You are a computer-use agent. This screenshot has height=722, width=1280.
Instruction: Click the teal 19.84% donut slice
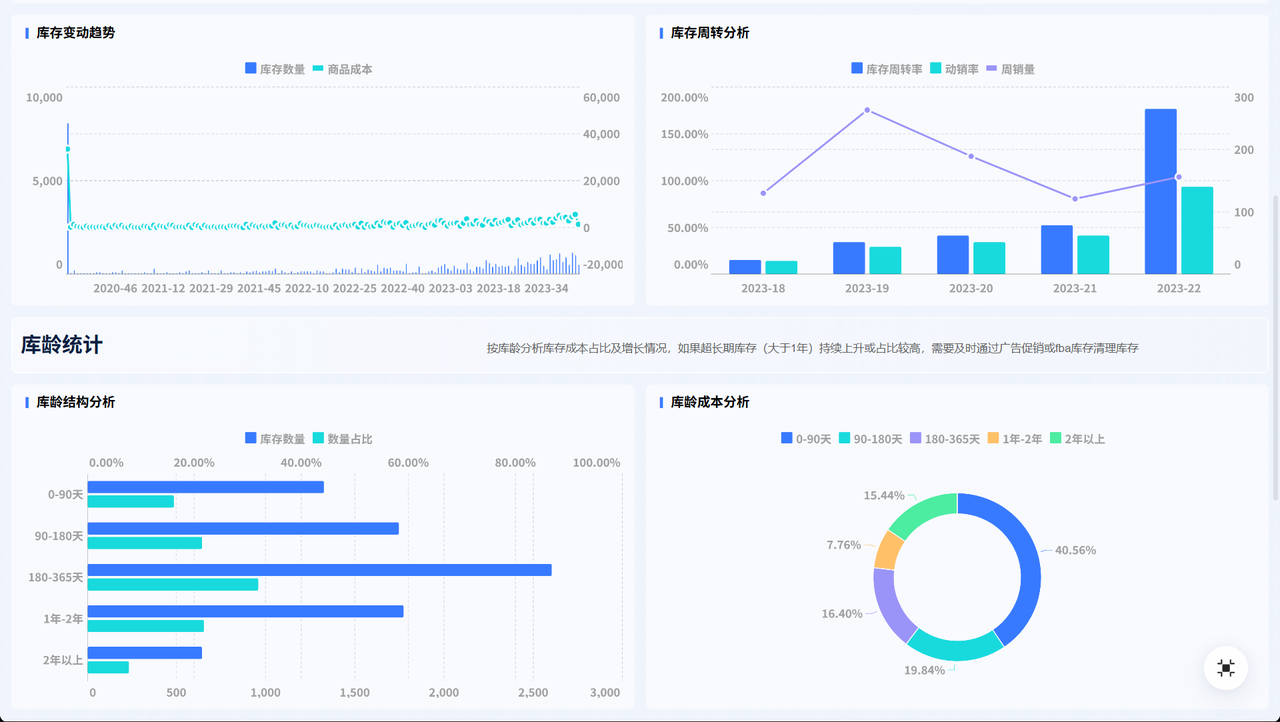[956, 649]
